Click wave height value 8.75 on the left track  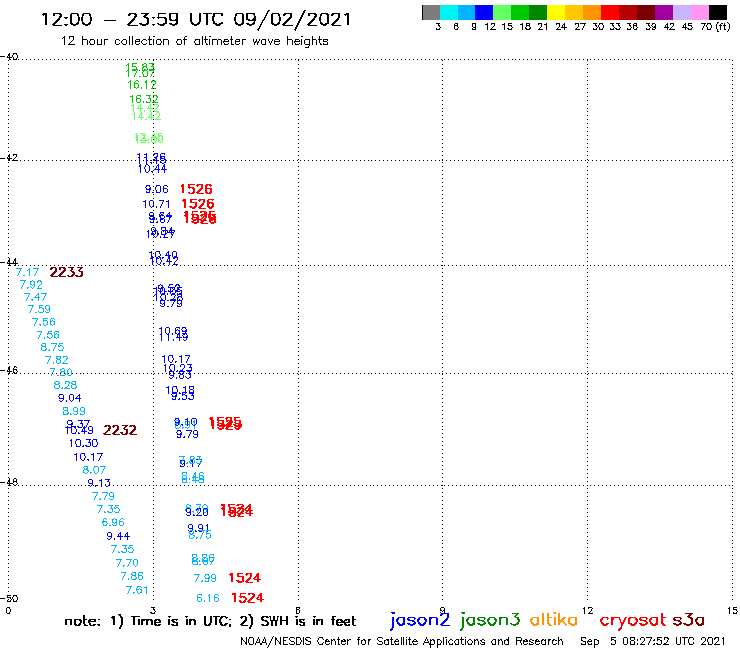52,347
